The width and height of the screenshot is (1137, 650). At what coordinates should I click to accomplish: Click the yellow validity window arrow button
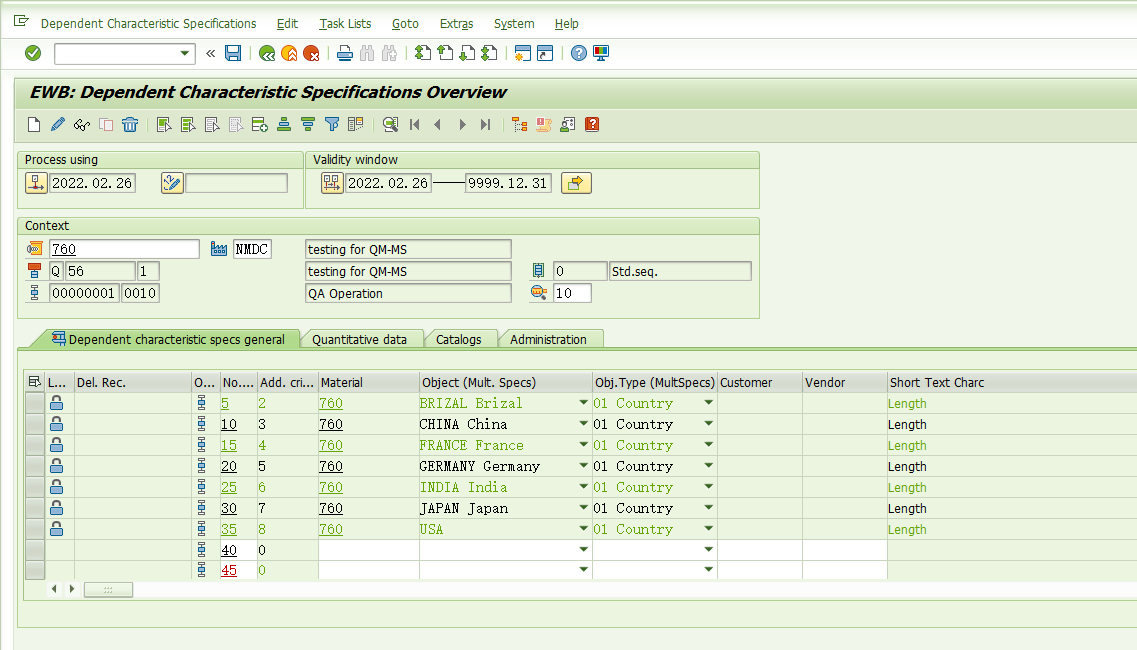point(576,183)
